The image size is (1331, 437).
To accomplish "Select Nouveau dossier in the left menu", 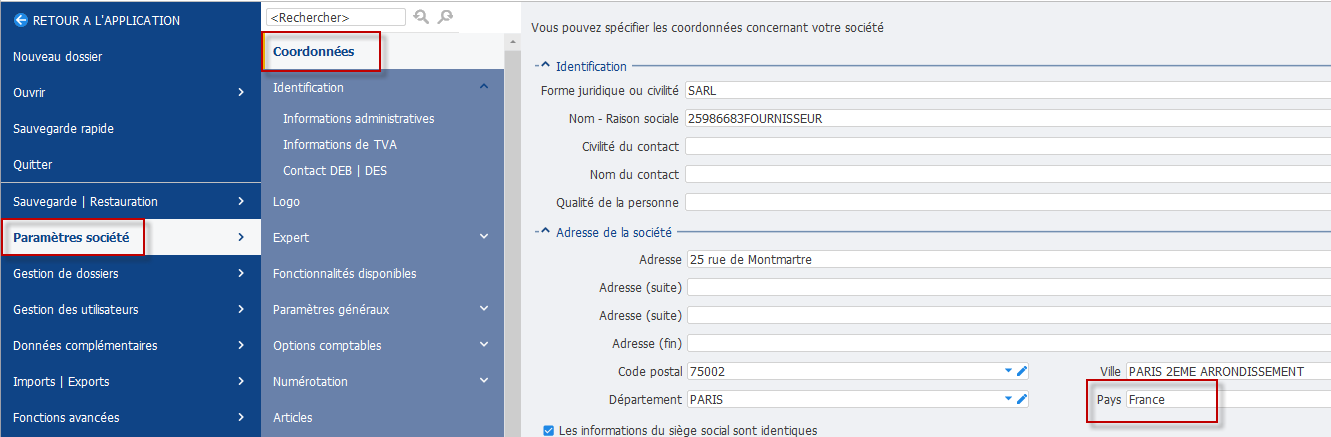I will point(130,57).
